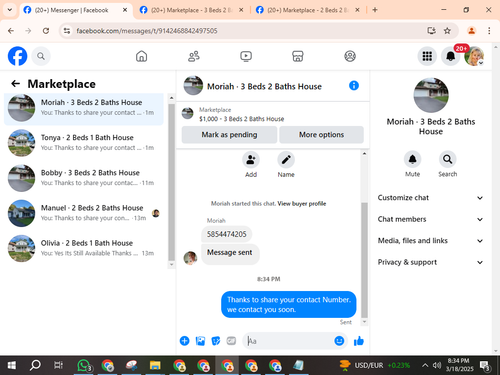Click USD/EUR taskbar widget
The height and width of the screenshot is (375, 500).
375,365
